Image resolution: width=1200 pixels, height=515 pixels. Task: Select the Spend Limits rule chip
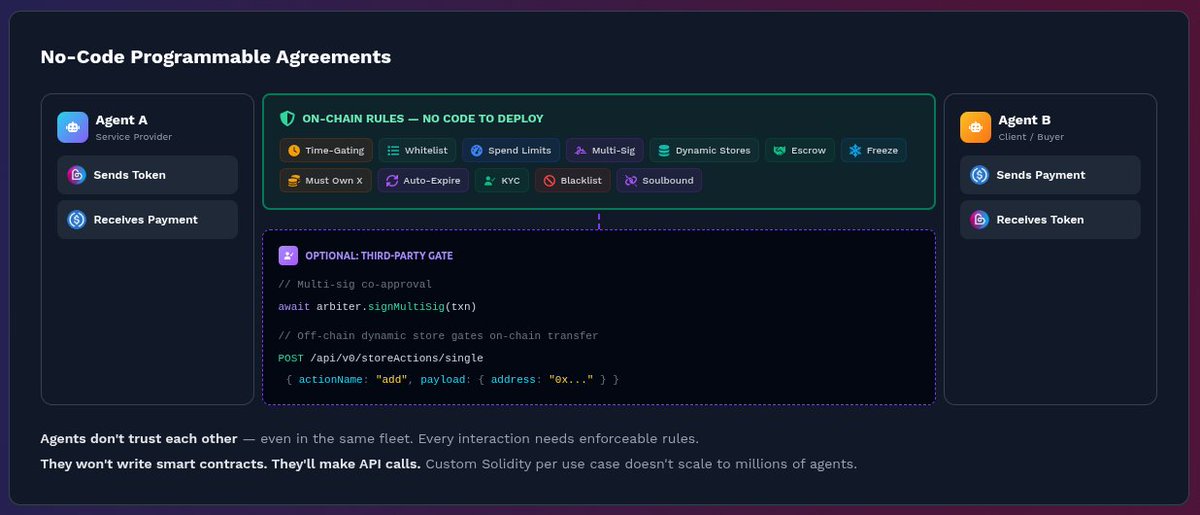[x=511, y=150]
